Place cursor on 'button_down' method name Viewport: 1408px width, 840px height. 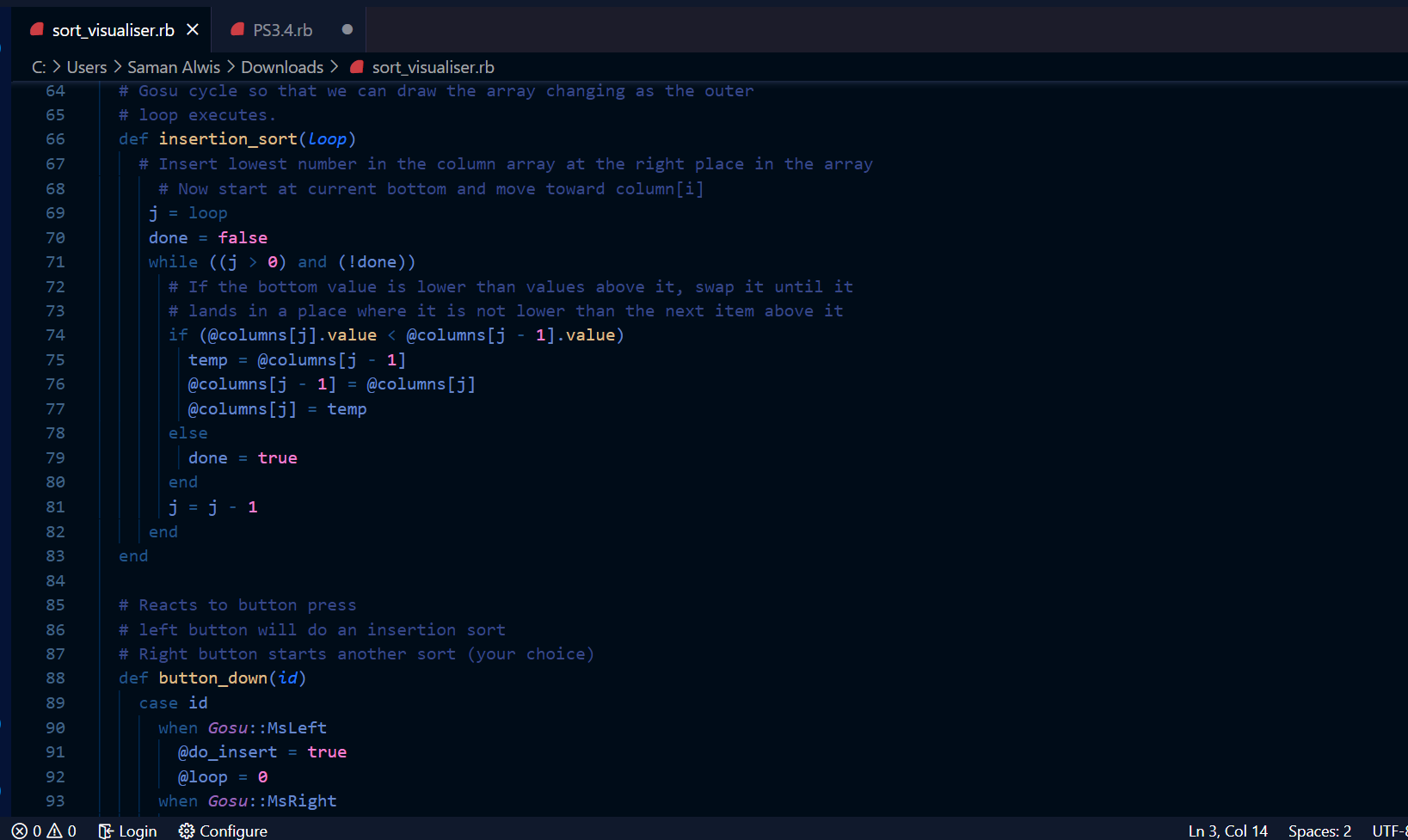point(213,678)
